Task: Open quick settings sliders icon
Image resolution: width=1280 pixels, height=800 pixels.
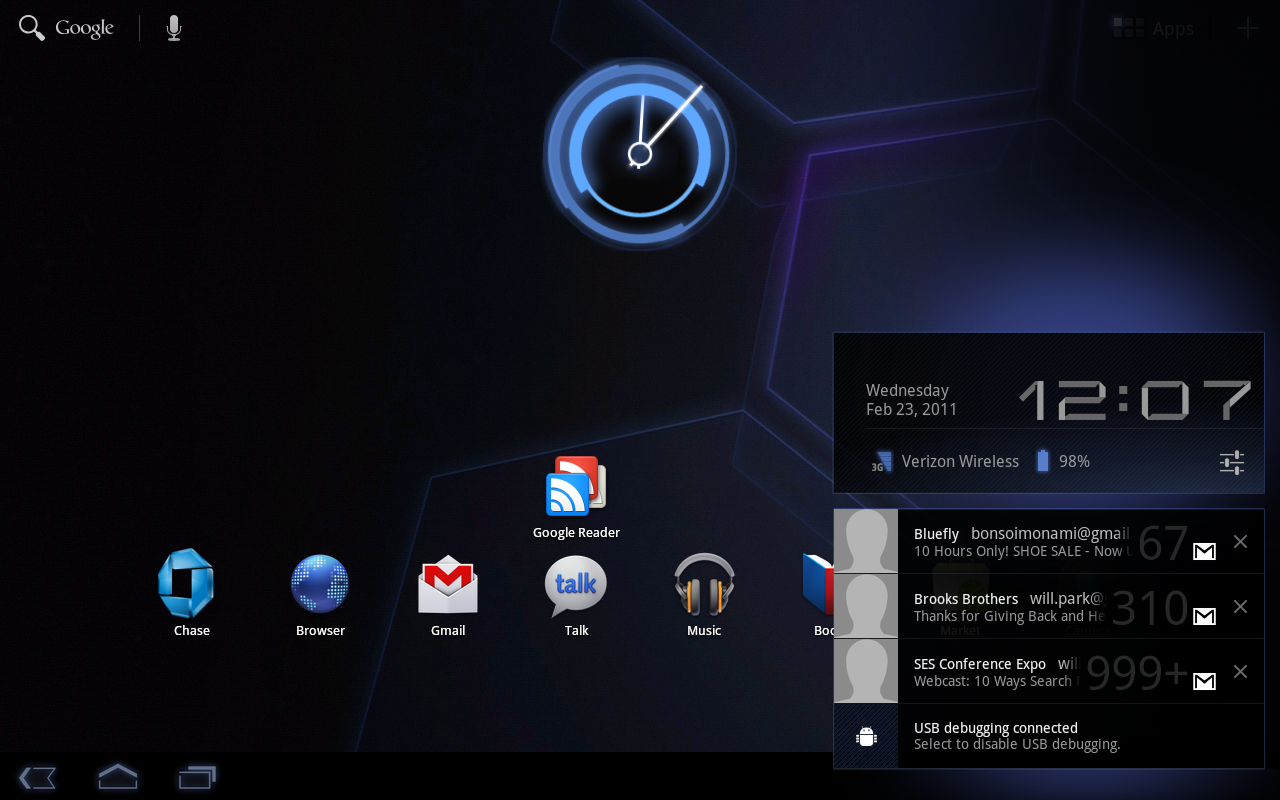Action: coord(1232,462)
